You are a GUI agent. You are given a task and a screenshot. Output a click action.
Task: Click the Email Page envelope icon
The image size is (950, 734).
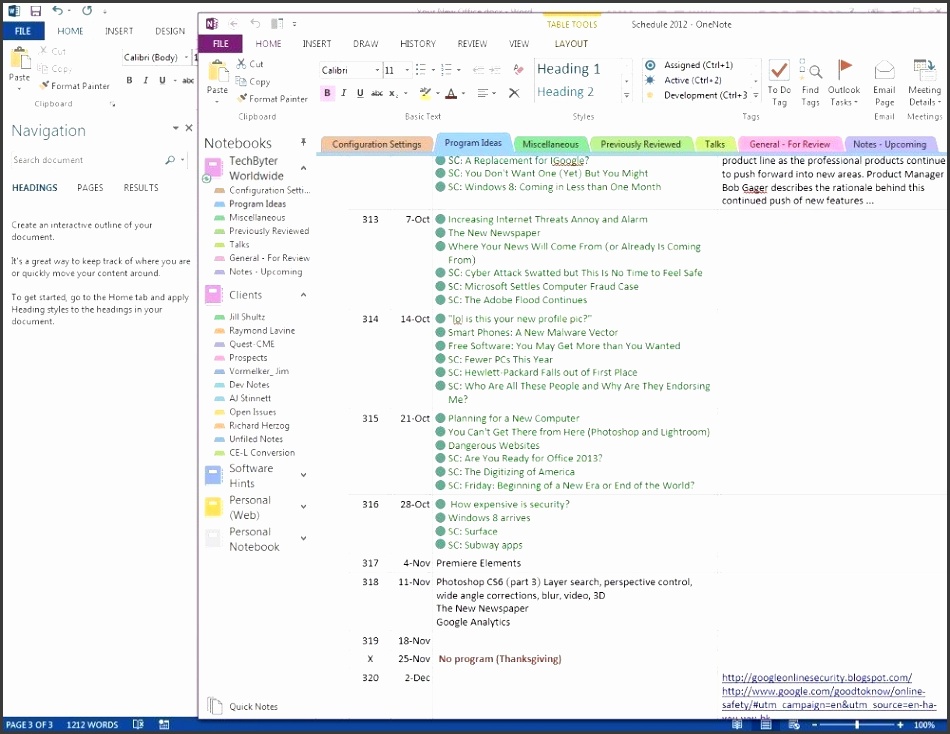click(x=884, y=72)
